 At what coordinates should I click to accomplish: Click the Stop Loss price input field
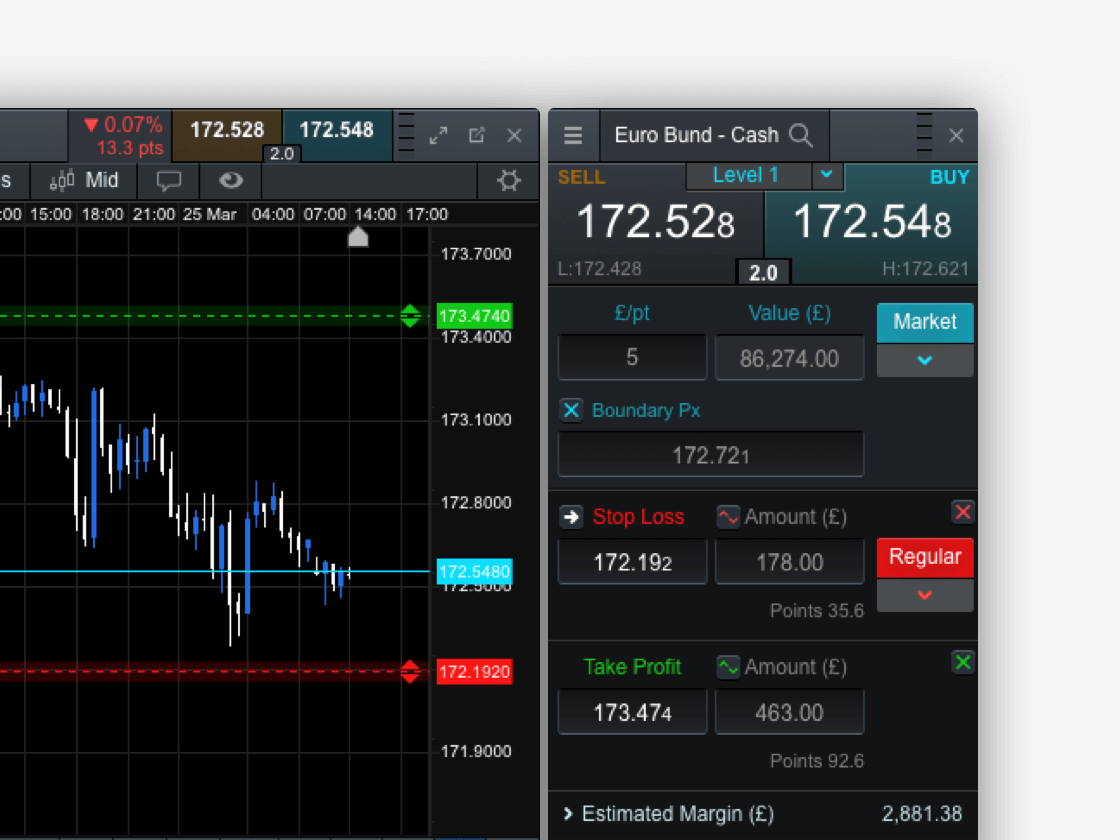tap(632, 561)
